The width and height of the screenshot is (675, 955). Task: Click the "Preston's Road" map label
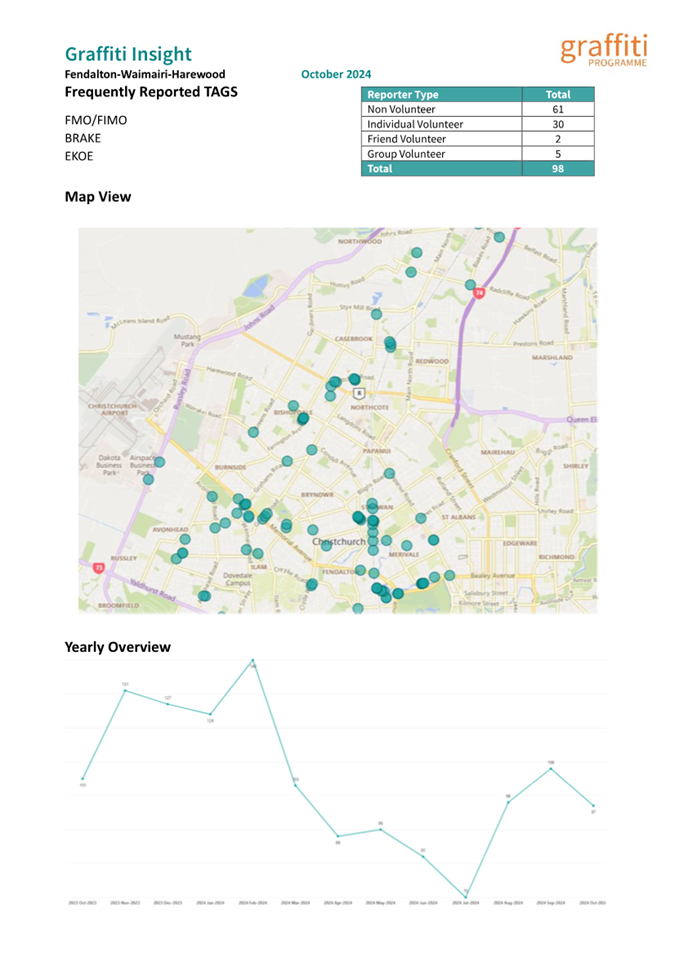coord(533,343)
